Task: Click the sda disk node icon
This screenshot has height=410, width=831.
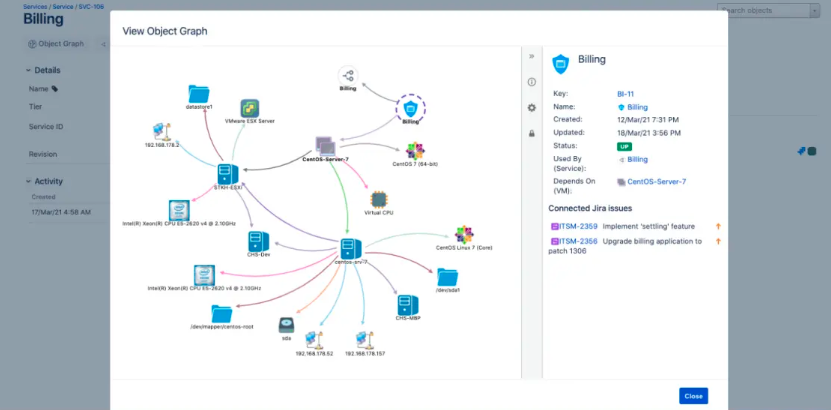Action: click(x=286, y=325)
